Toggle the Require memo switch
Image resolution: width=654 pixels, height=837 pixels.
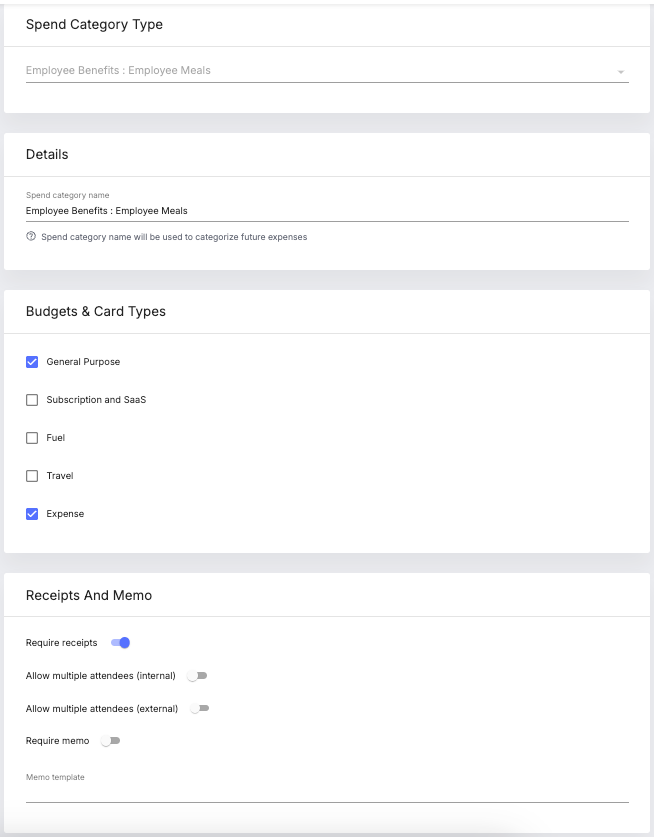(x=111, y=741)
